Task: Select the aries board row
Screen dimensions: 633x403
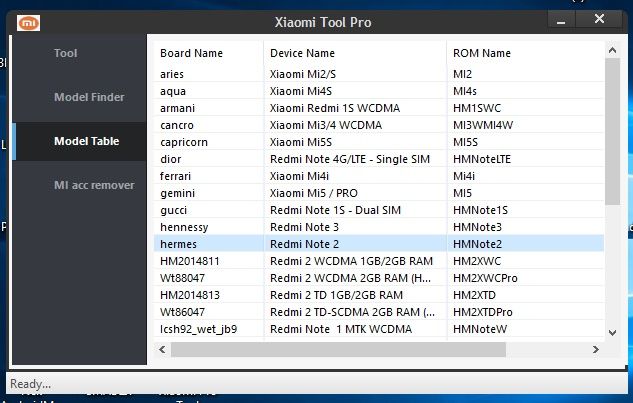Action: (x=172, y=74)
